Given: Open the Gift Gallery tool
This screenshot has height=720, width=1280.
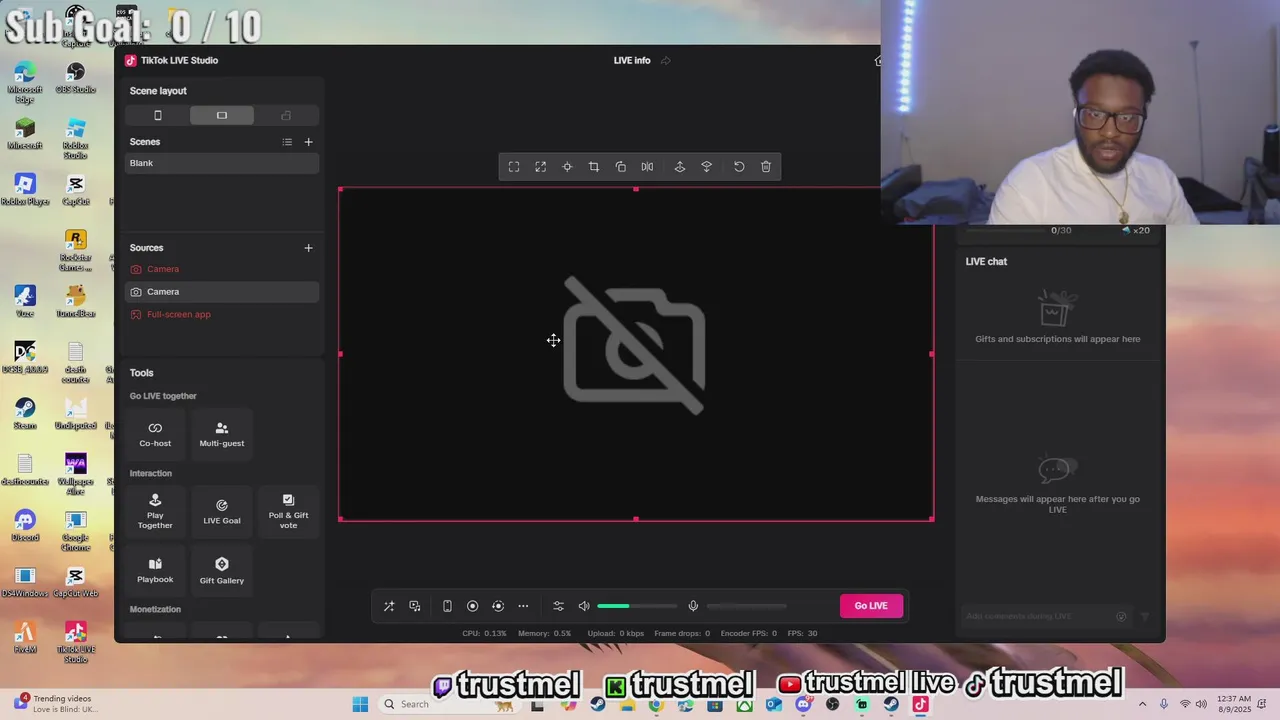Looking at the screenshot, I should pos(222,571).
